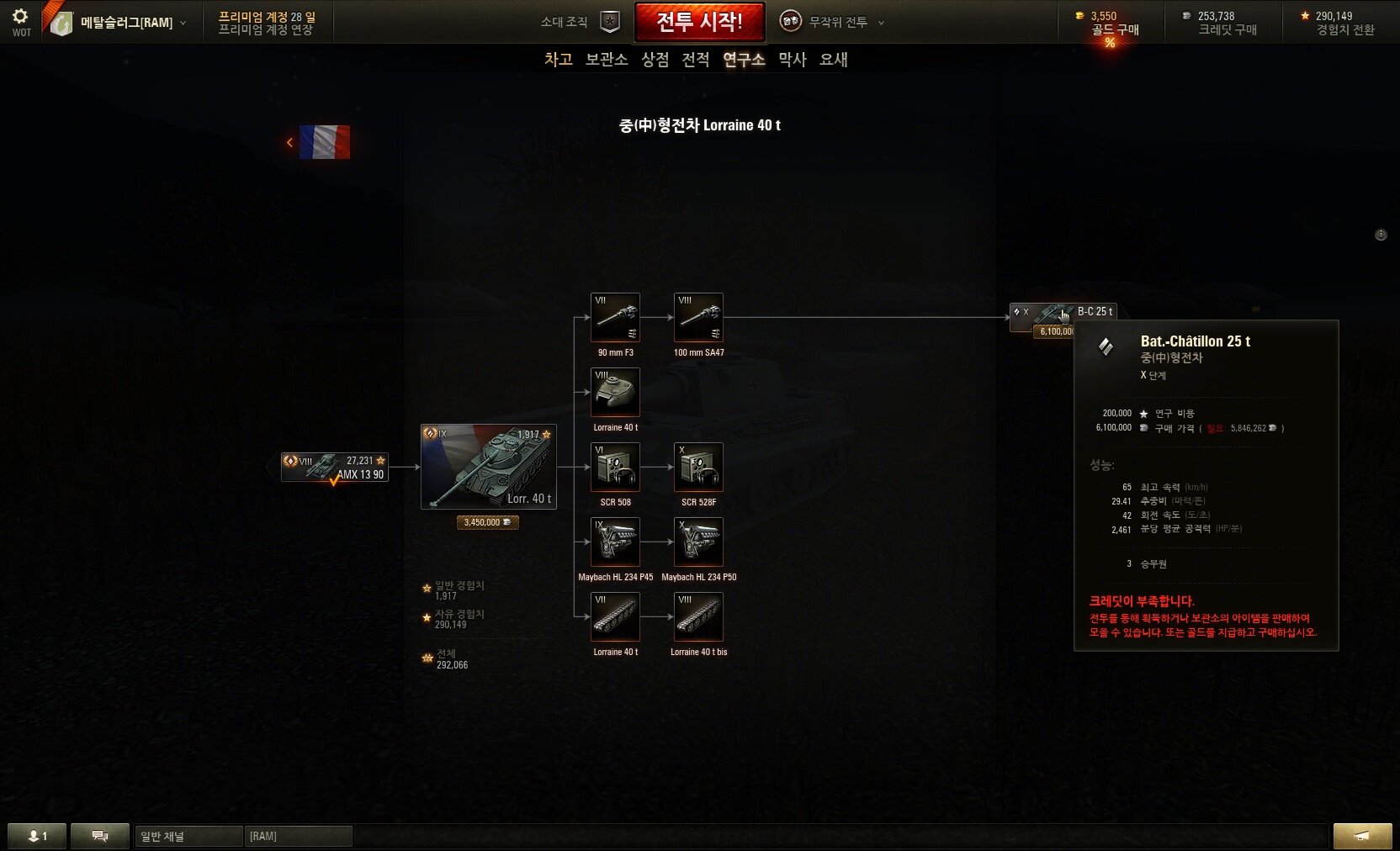Select the Maybach HL 234 P45 engine
1400x851 pixels.
click(x=615, y=542)
